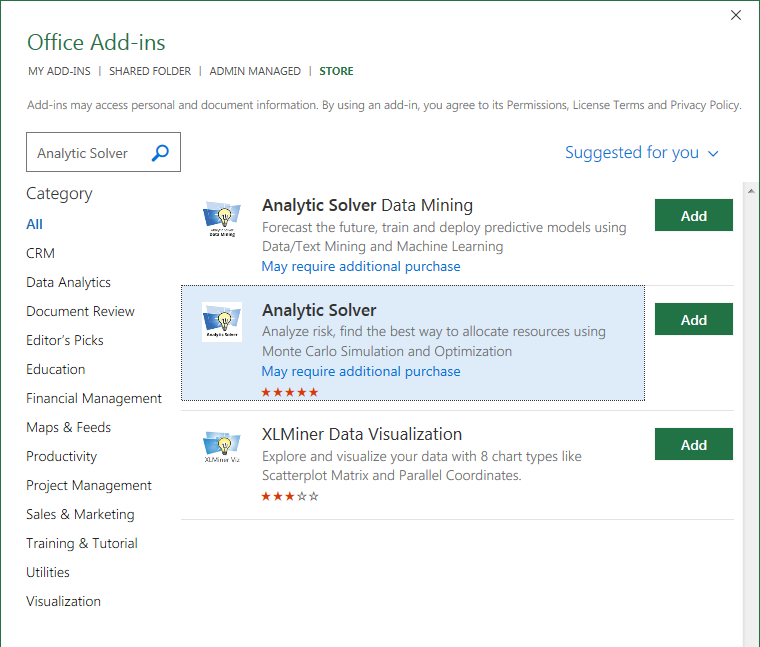Close the Office Add-ins dialog
Image resolution: width=760 pixels, height=647 pixels.
tap(736, 15)
